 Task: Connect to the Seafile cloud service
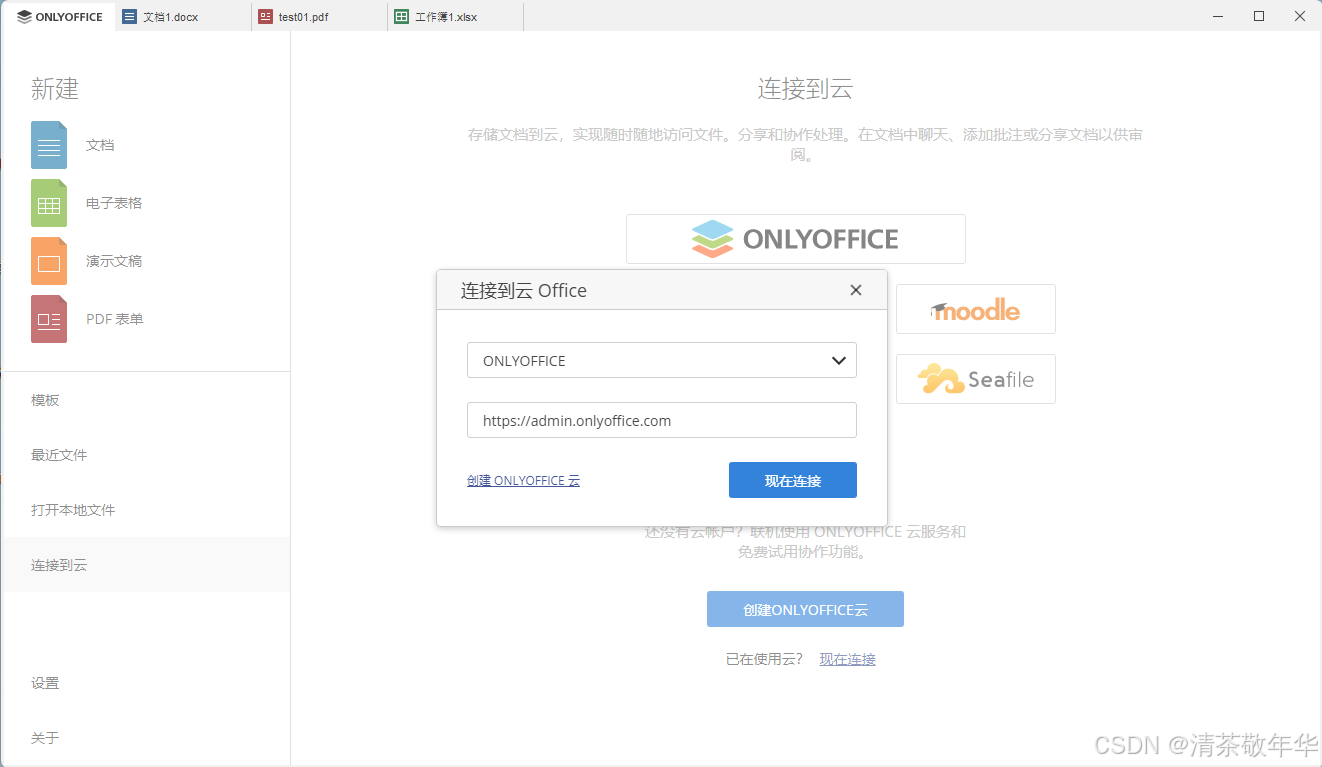coord(975,379)
